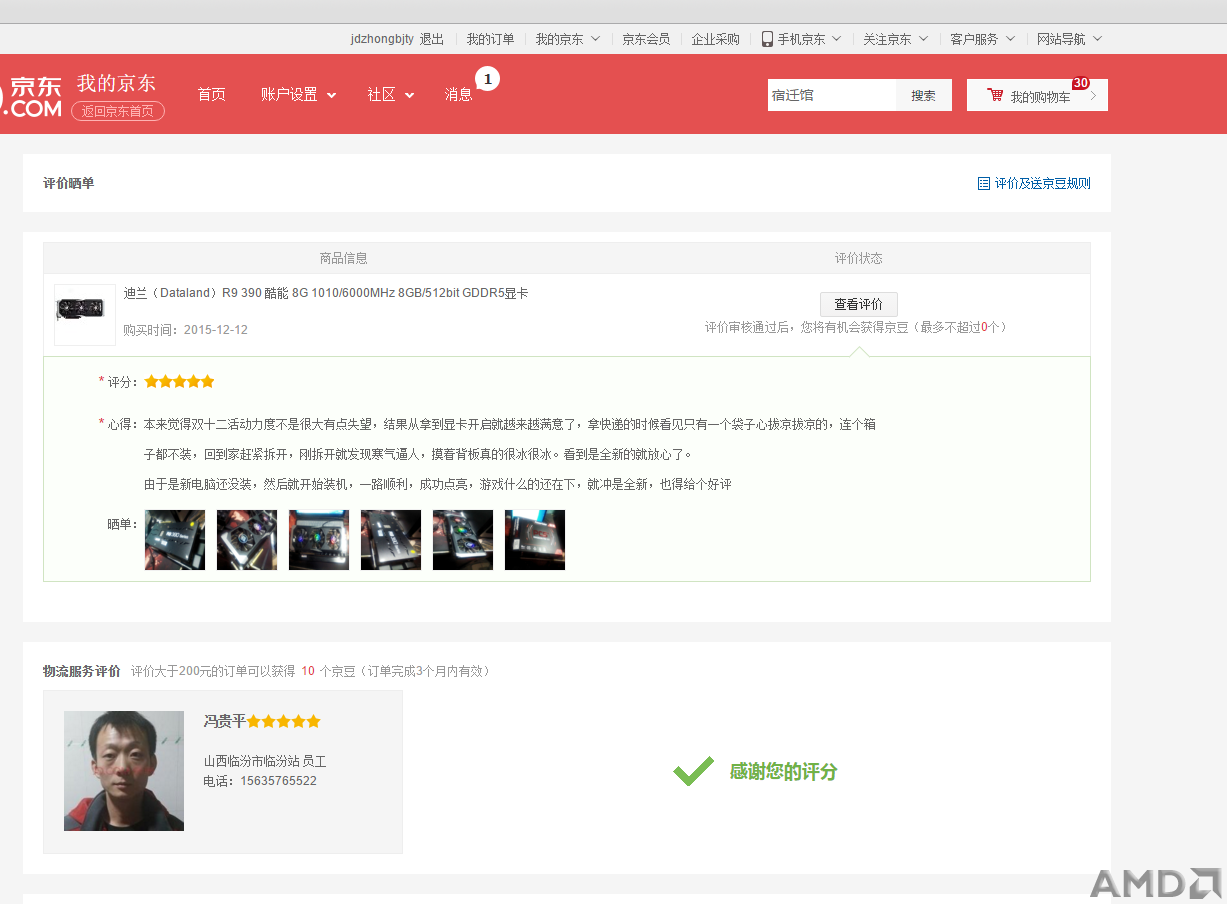Viewport: 1227px width, 904px height.
Task: Open the shopping cart icon
Action: click(995, 95)
